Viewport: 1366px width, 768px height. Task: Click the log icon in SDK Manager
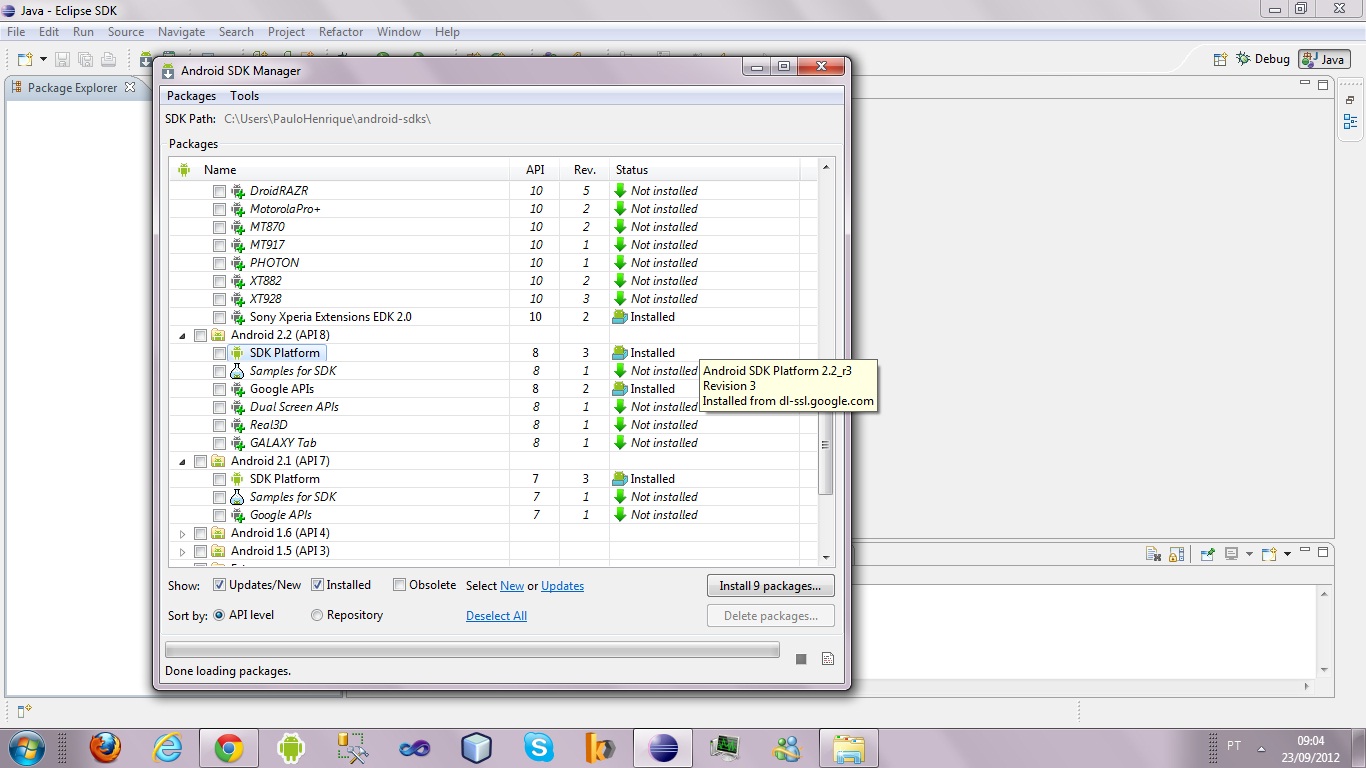[827, 659]
